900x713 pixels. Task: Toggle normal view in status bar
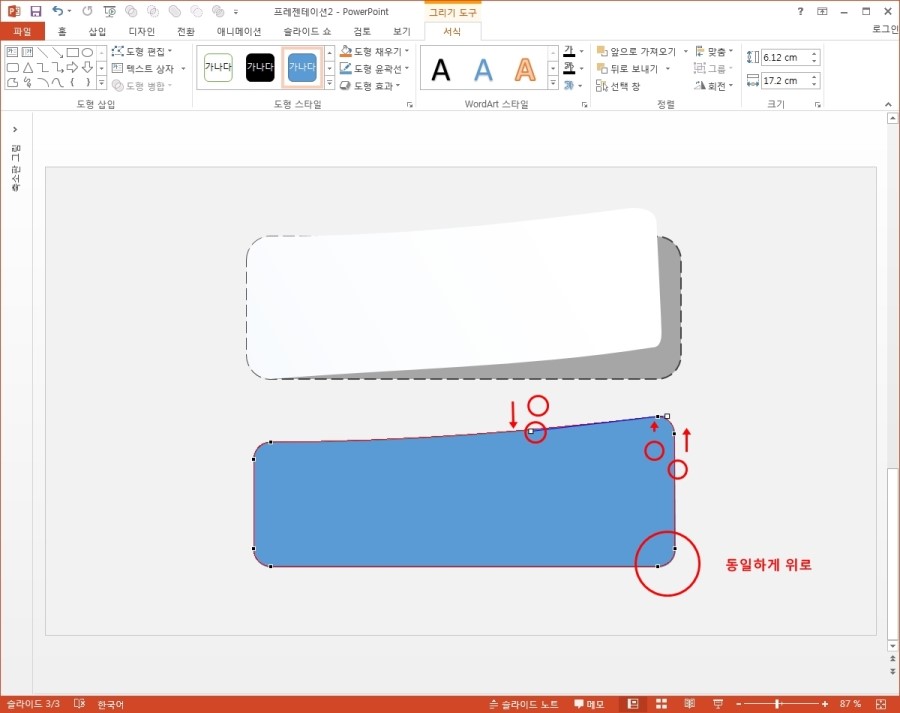tap(633, 704)
